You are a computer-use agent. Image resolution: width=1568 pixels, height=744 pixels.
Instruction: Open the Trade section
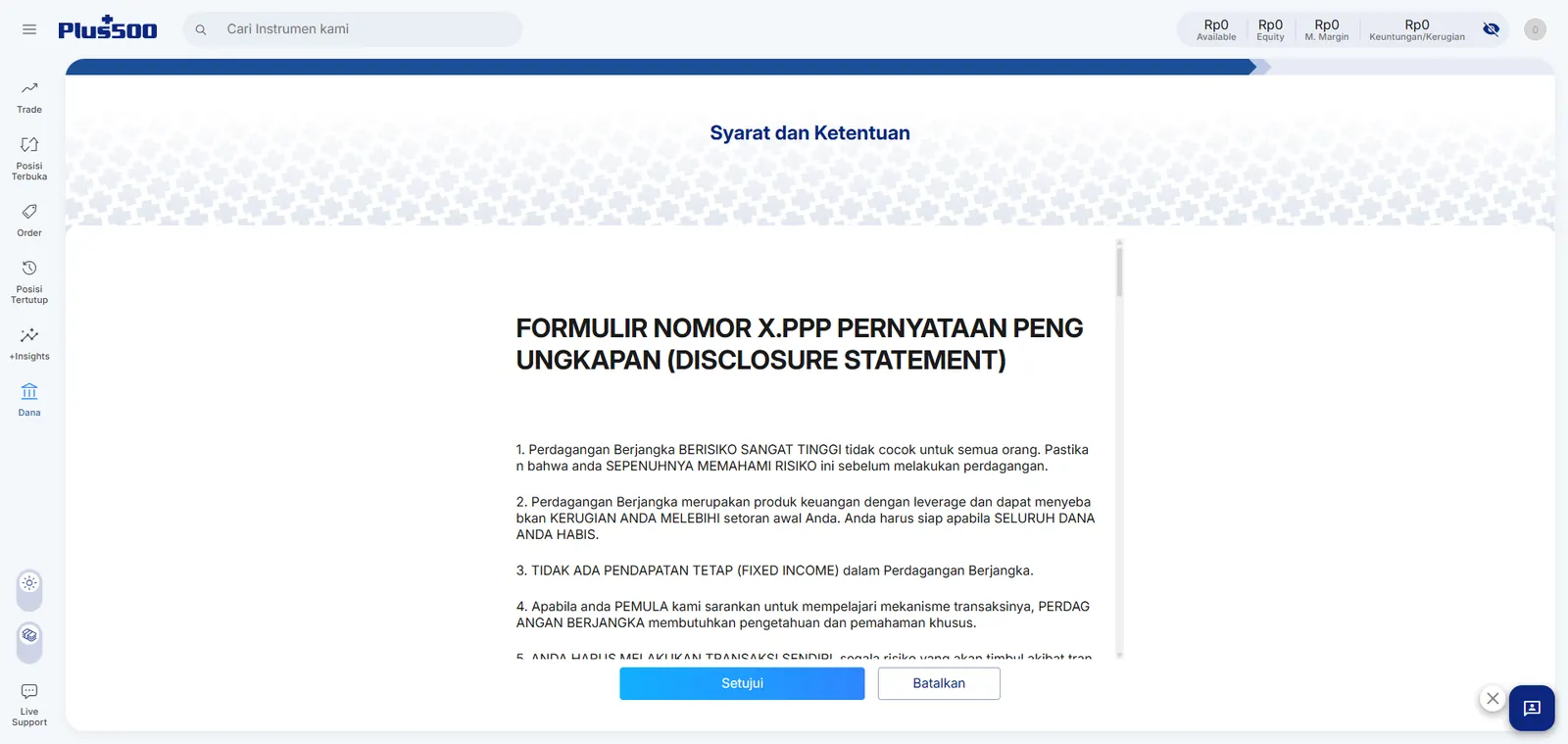click(29, 97)
